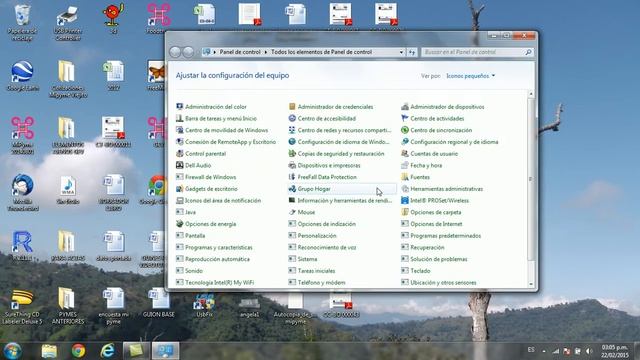Click the Gadgets de escritorio icon
The image size is (640, 360).
(180, 189)
